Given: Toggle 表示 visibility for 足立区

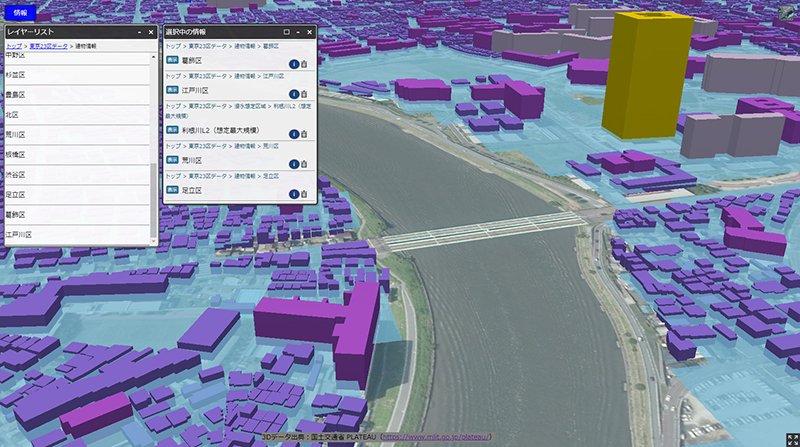Looking at the screenshot, I should [x=172, y=190].
